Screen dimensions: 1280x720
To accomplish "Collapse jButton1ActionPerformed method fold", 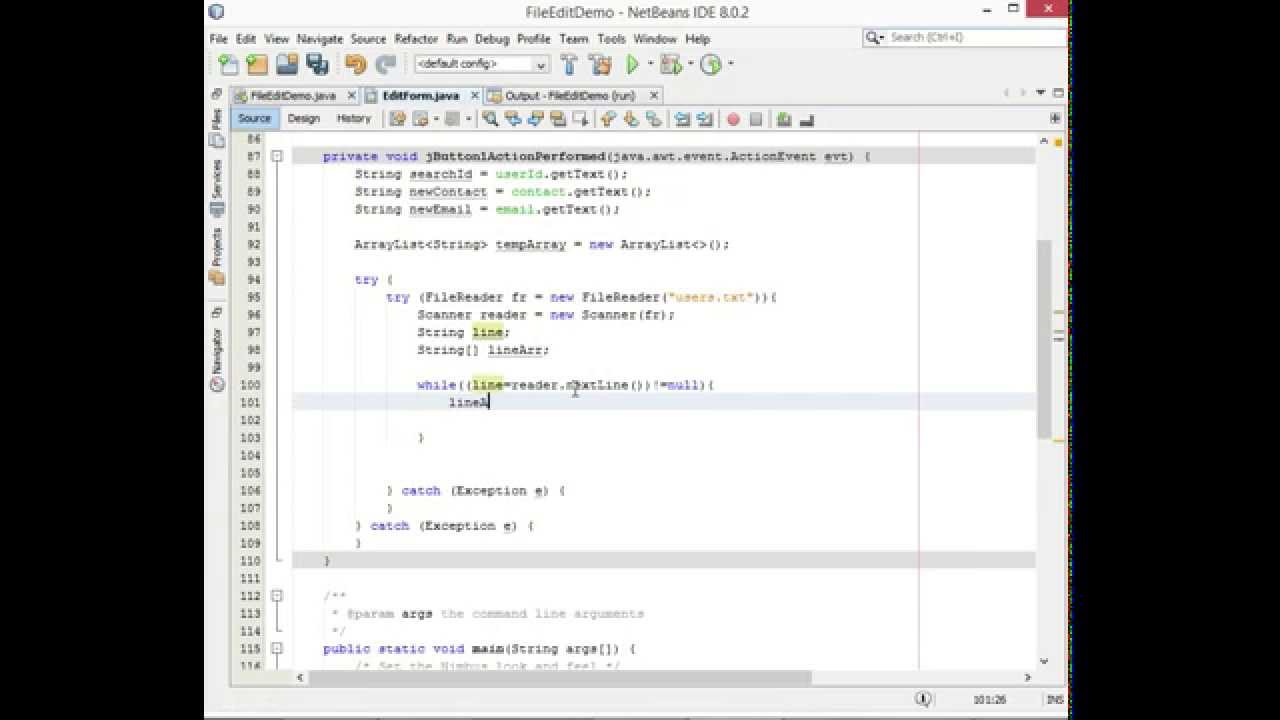I will pyautogui.click(x=277, y=156).
